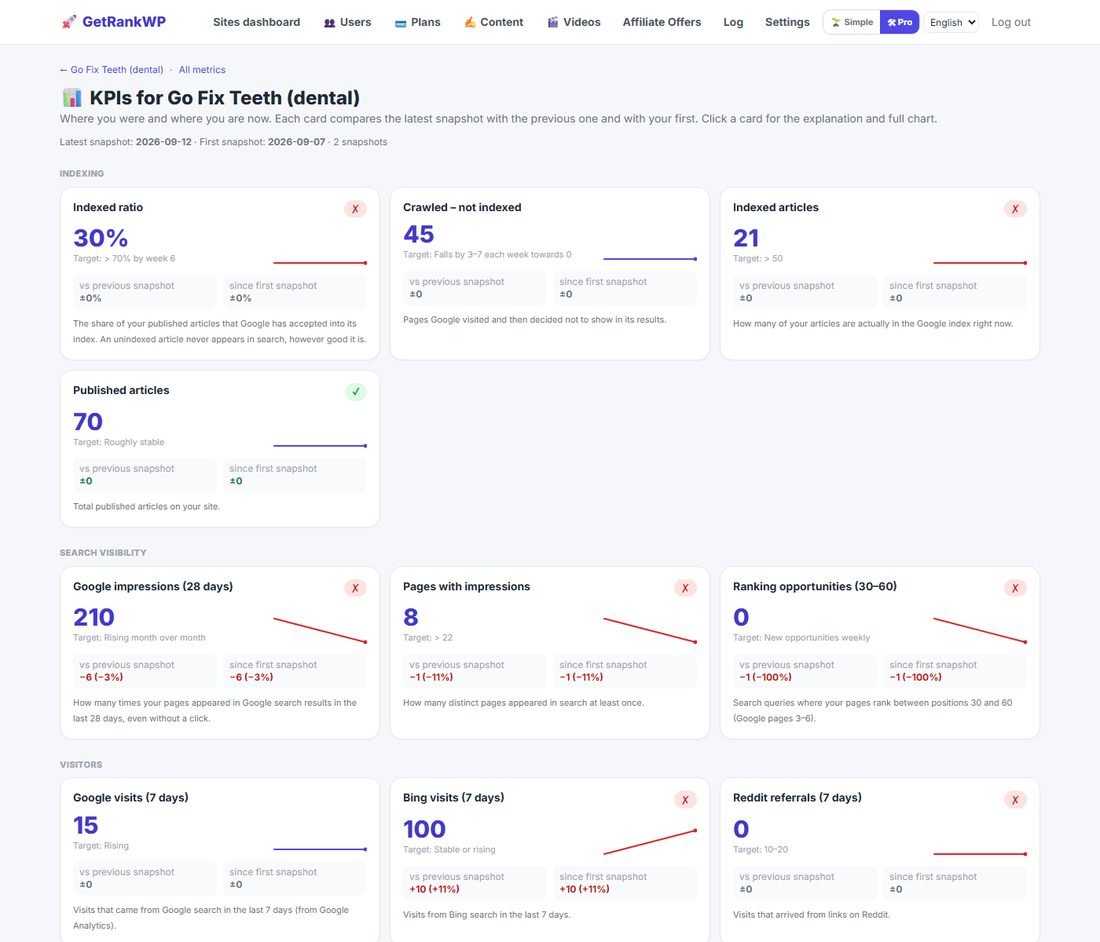Click the red X on Google impressions card

(355, 588)
